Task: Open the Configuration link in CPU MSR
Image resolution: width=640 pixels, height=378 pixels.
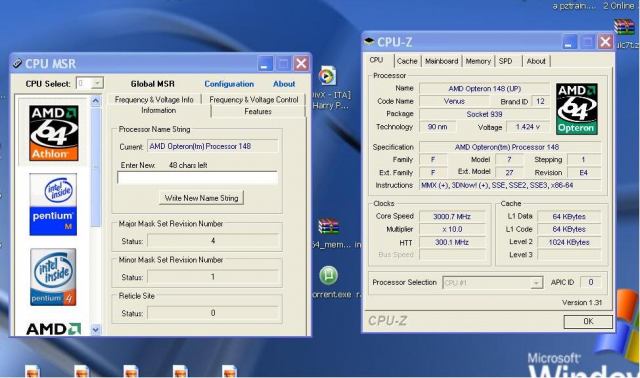Action: pyautogui.click(x=229, y=84)
